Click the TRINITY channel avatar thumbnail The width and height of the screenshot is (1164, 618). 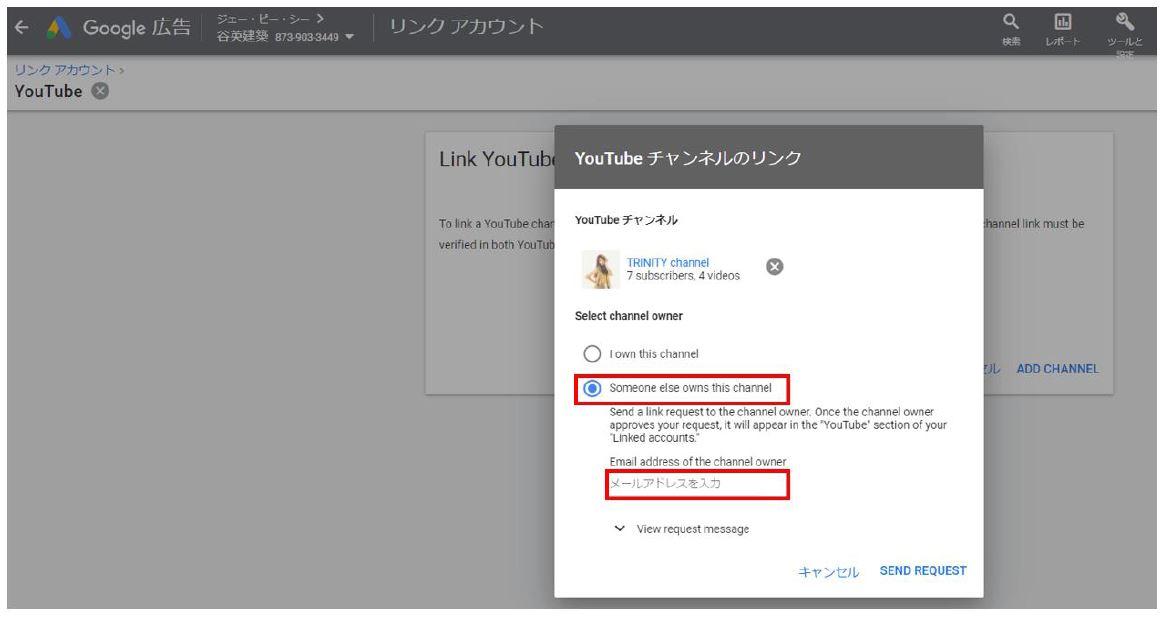click(601, 270)
